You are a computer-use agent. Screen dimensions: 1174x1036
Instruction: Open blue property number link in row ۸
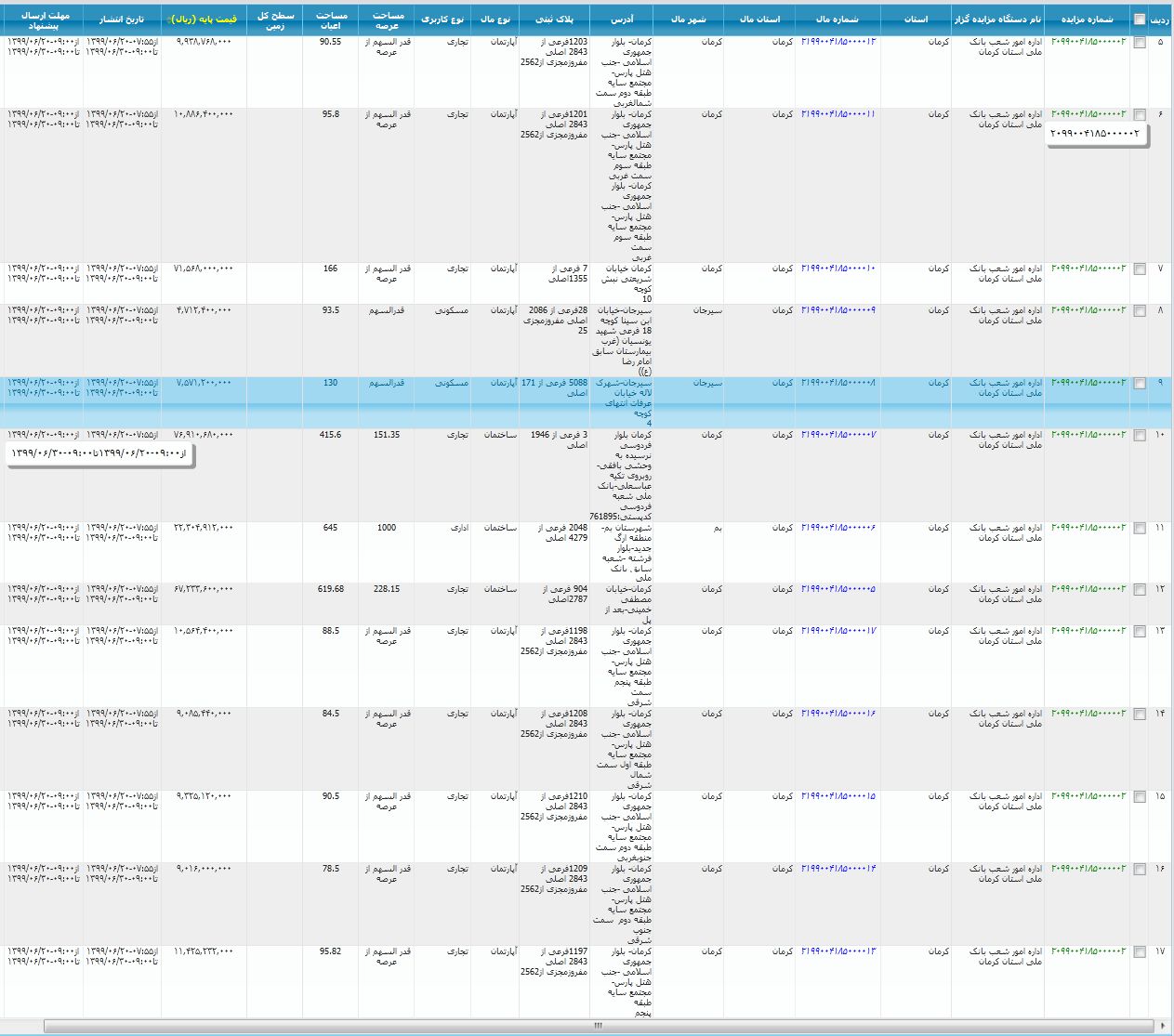coord(838,310)
